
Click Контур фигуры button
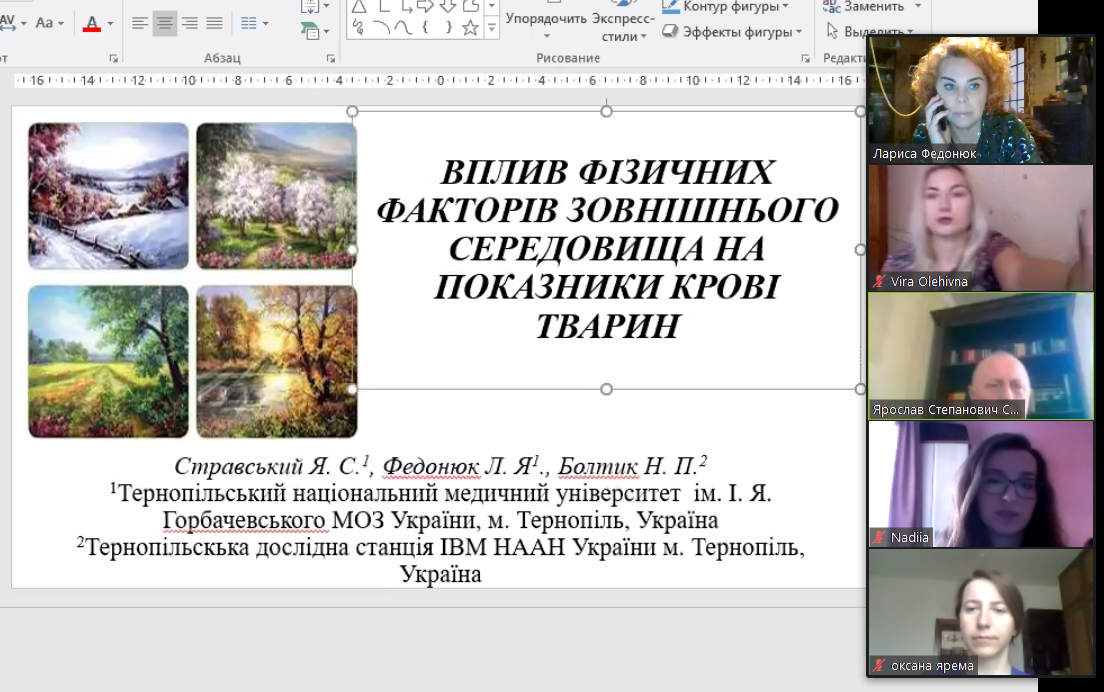tap(730, 7)
